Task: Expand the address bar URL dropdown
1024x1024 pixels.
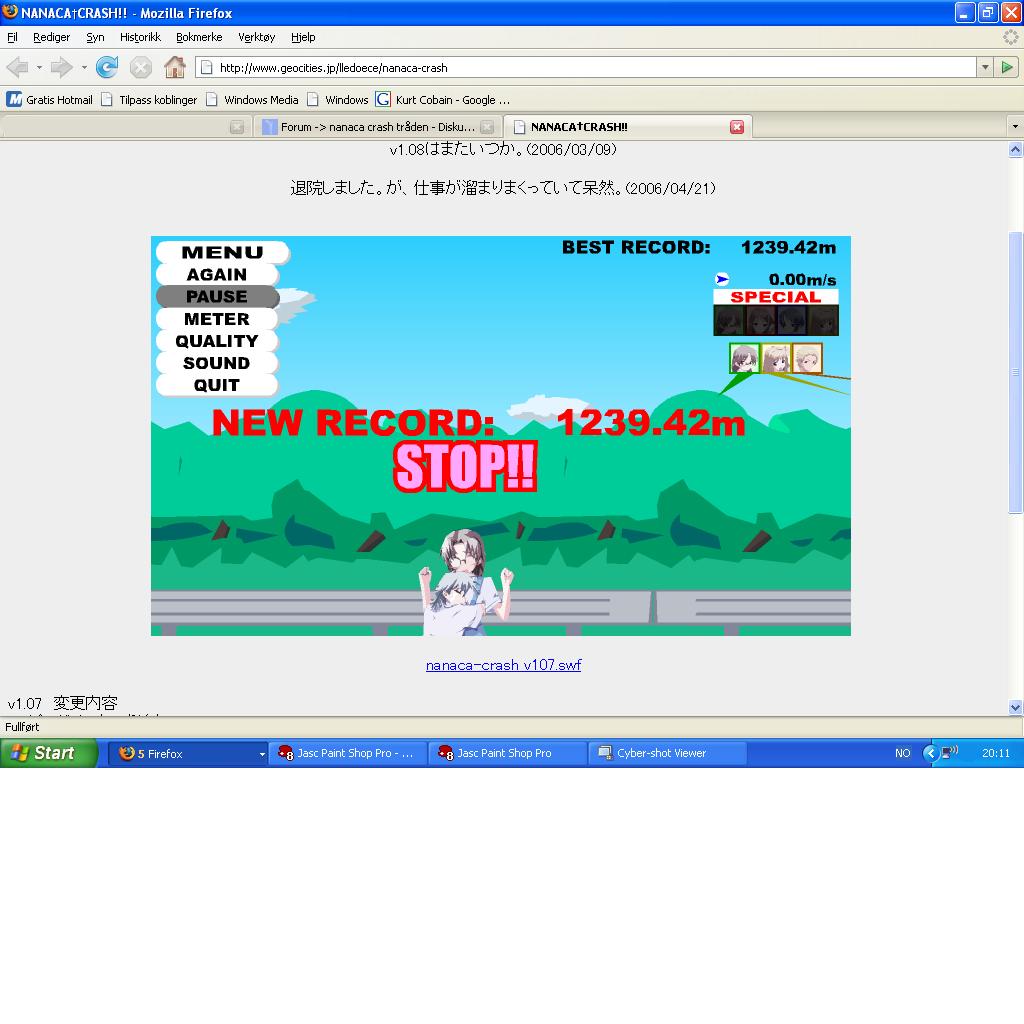Action: tap(985, 67)
